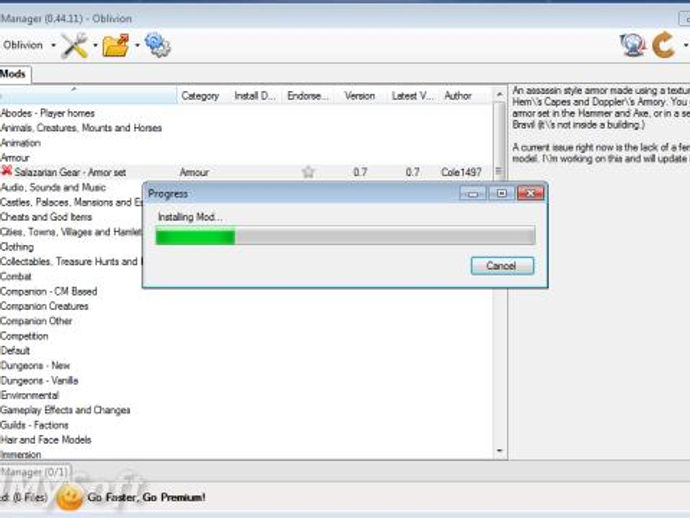Select the Animation category

point(20,143)
